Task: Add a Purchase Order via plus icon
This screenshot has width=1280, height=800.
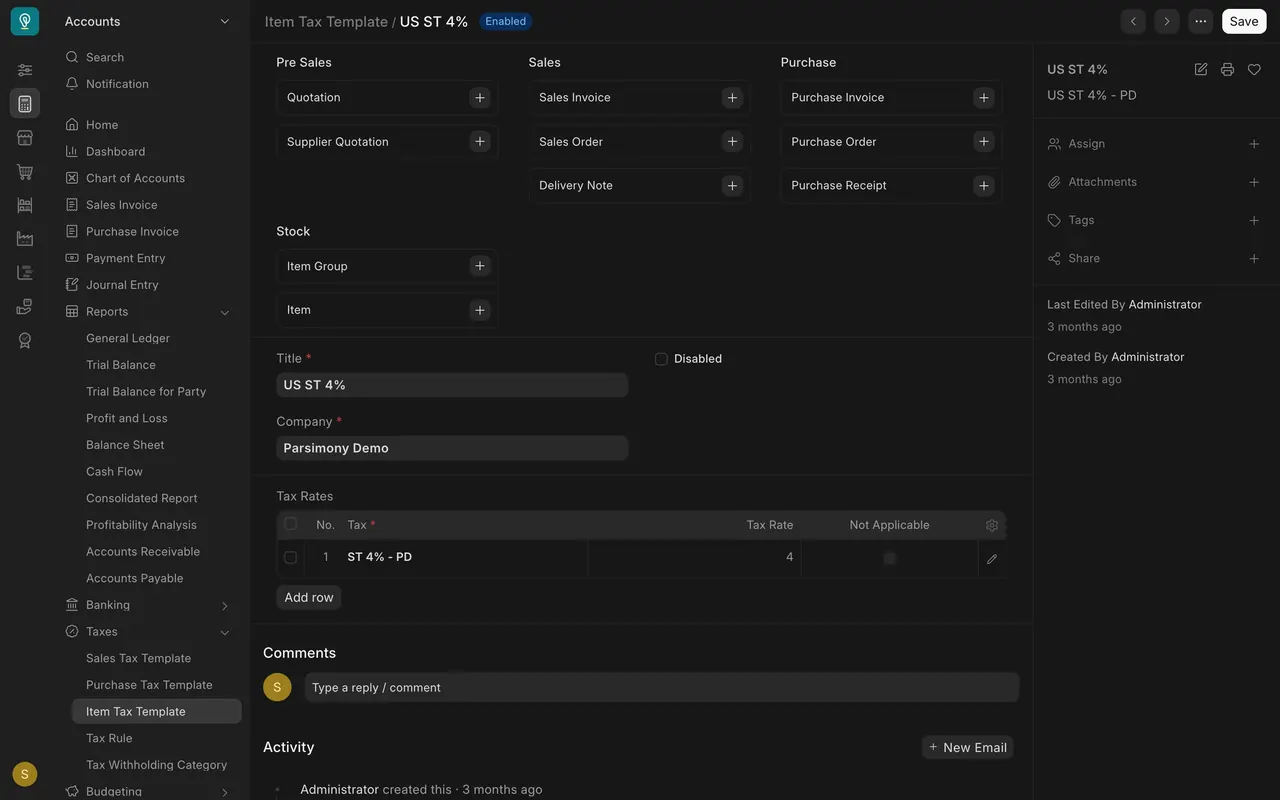Action: point(984,141)
